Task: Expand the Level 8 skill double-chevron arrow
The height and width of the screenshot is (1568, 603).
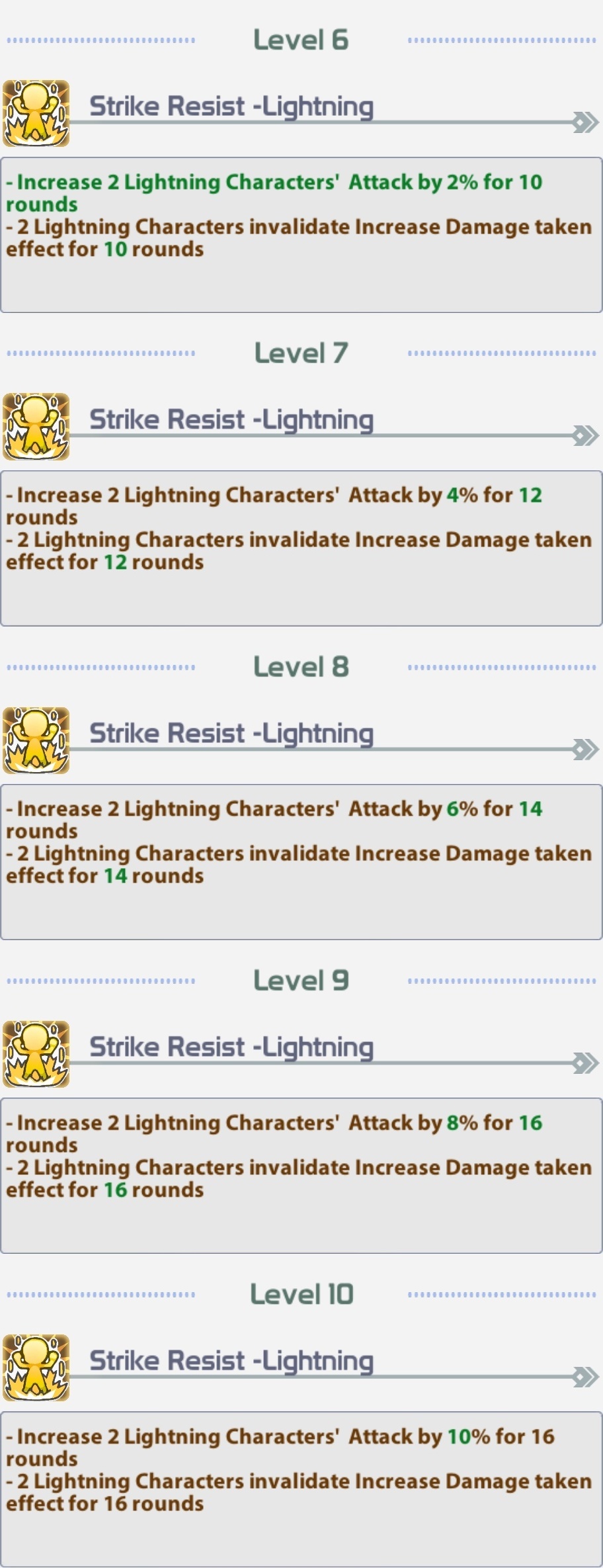Action: click(x=586, y=749)
